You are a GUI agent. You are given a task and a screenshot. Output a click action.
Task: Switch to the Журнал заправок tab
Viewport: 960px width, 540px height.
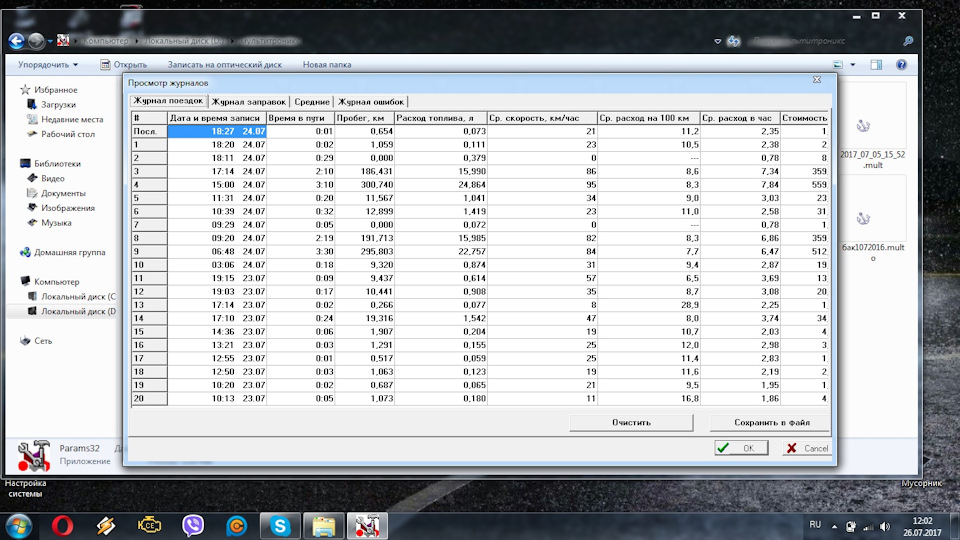pyautogui.click(x=249, y=101)
